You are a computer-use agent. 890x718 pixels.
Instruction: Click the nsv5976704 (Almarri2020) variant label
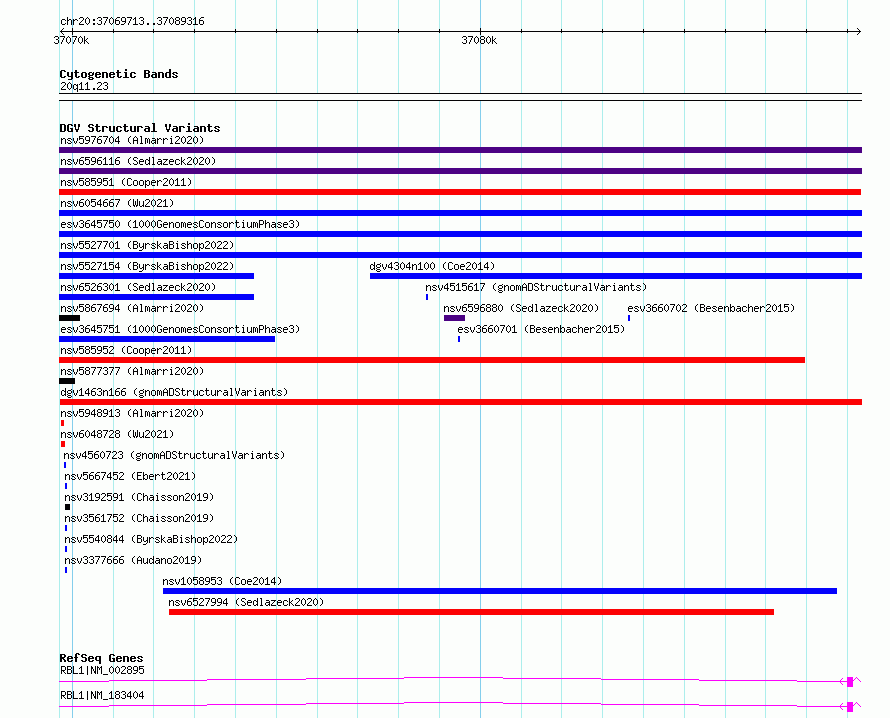(x=132, y=140)
